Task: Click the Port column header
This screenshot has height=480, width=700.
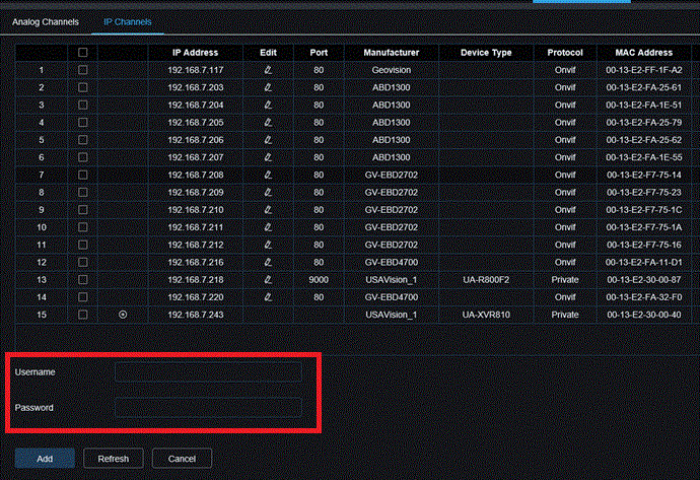Action: [x=319, y=52]
